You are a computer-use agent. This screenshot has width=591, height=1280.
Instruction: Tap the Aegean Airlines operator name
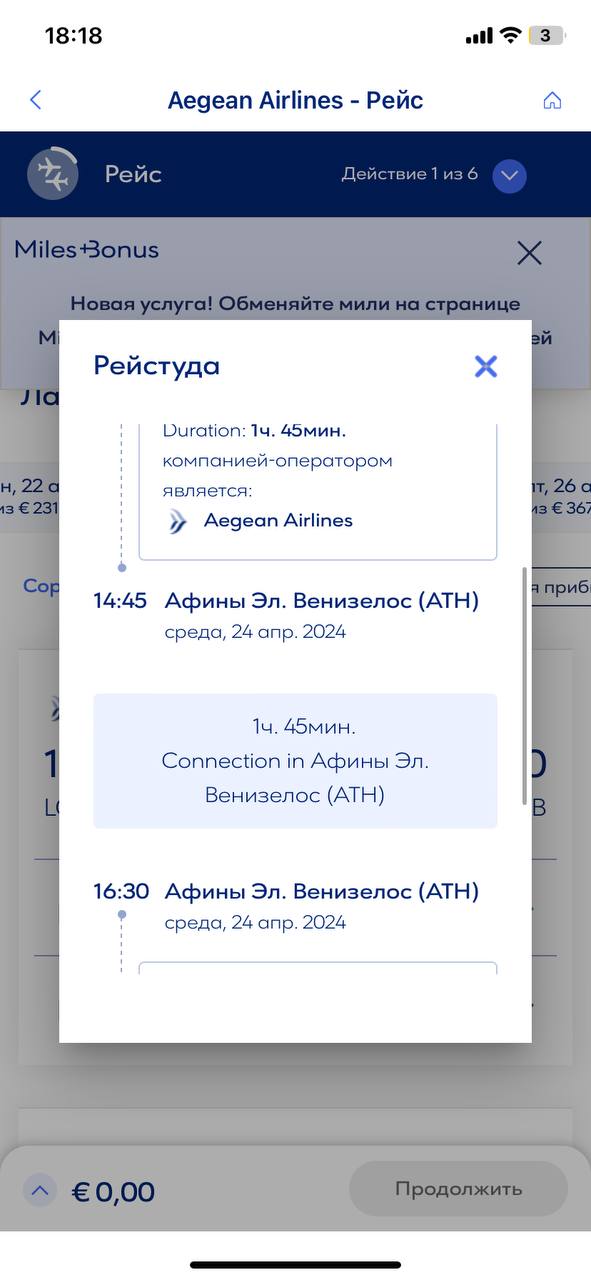[x=278, y=520]
